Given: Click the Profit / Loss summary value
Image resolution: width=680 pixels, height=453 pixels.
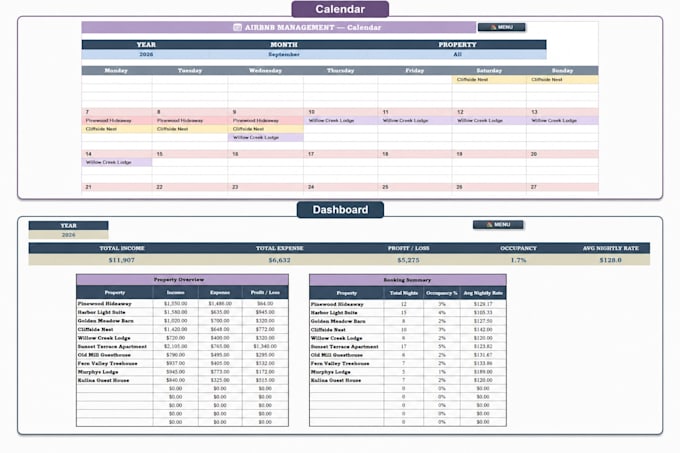Looking at the screenshot, I should (x=408, y=260).
